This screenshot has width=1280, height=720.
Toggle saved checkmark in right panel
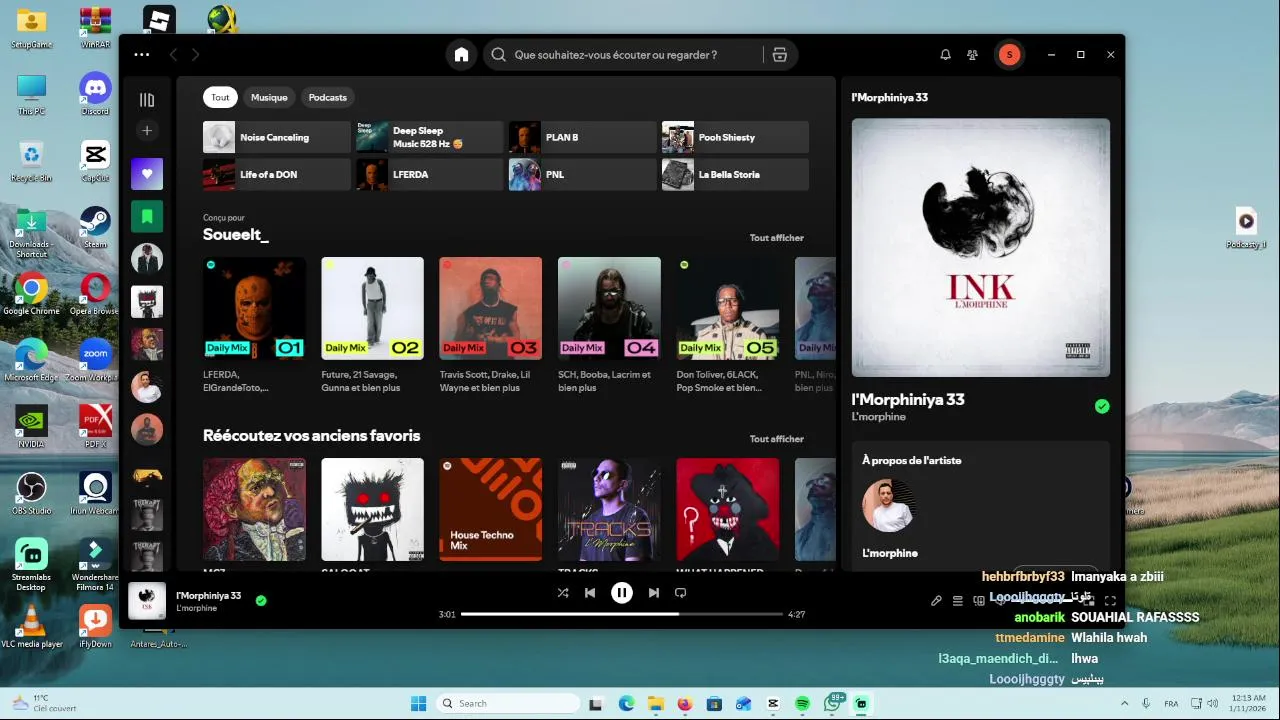(1102, 406)
